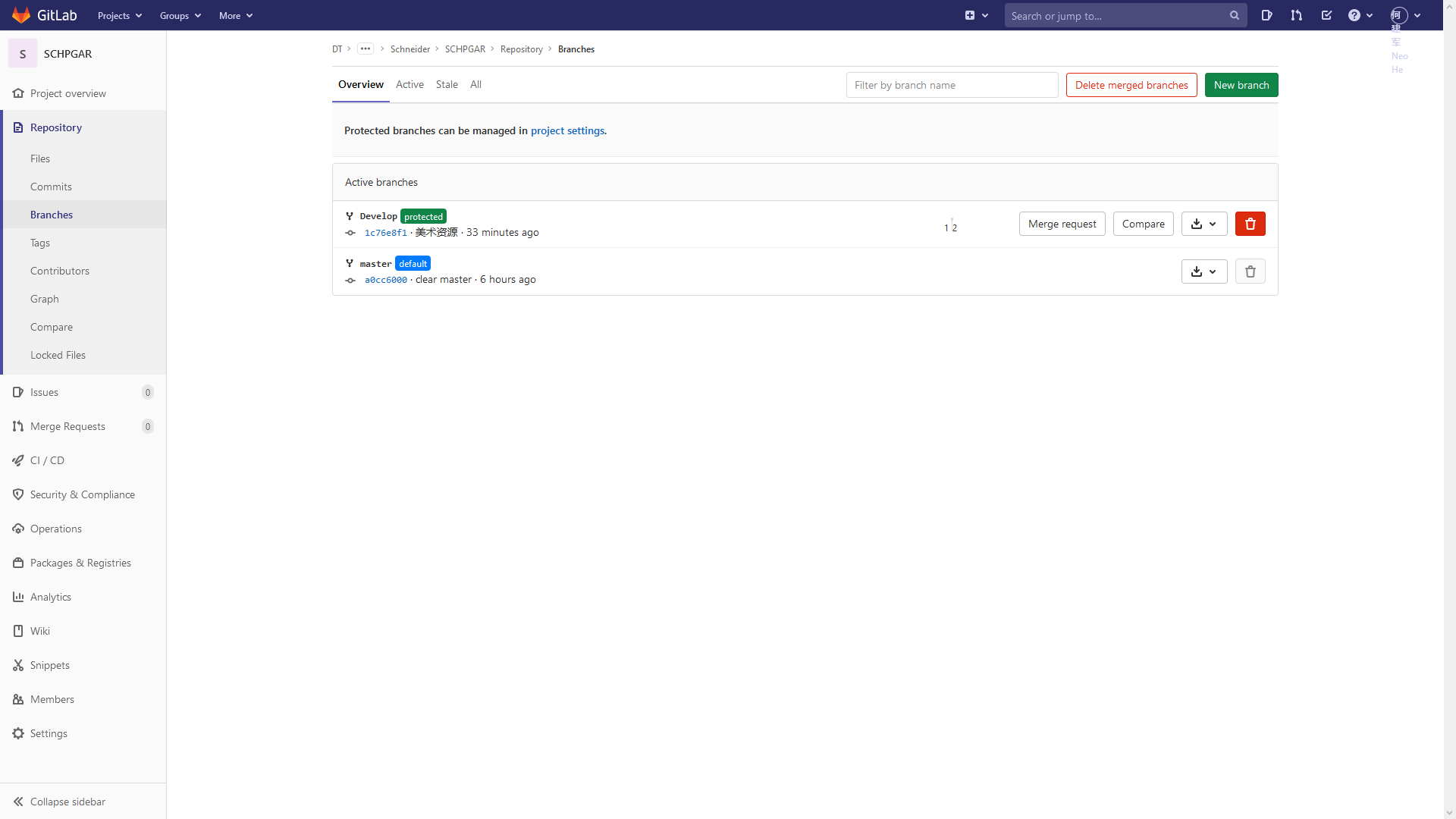Click the New branch button
The image size is (1456, 819).
pos(1241,85)
